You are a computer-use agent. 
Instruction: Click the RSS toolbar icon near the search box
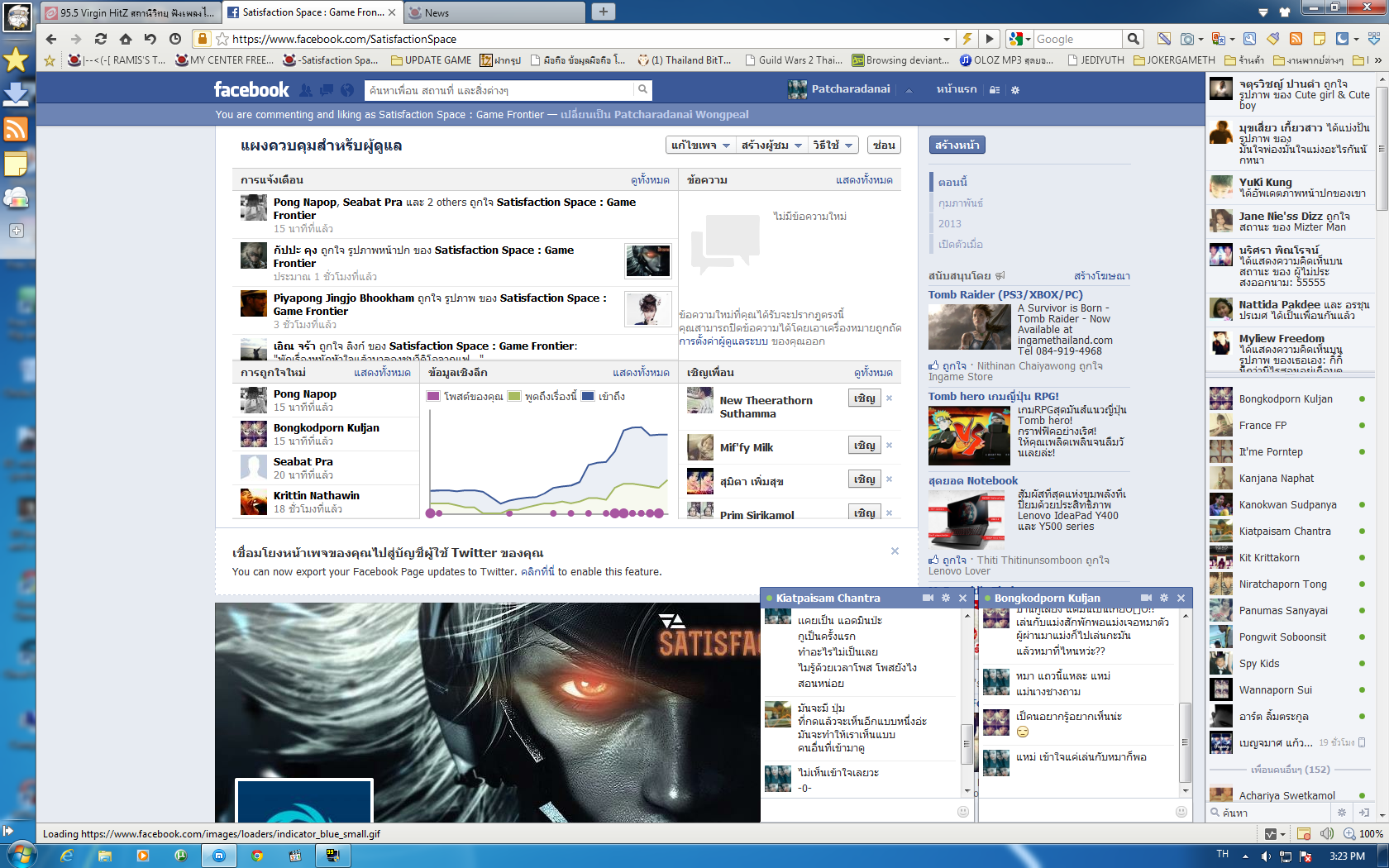(1296, 39)
